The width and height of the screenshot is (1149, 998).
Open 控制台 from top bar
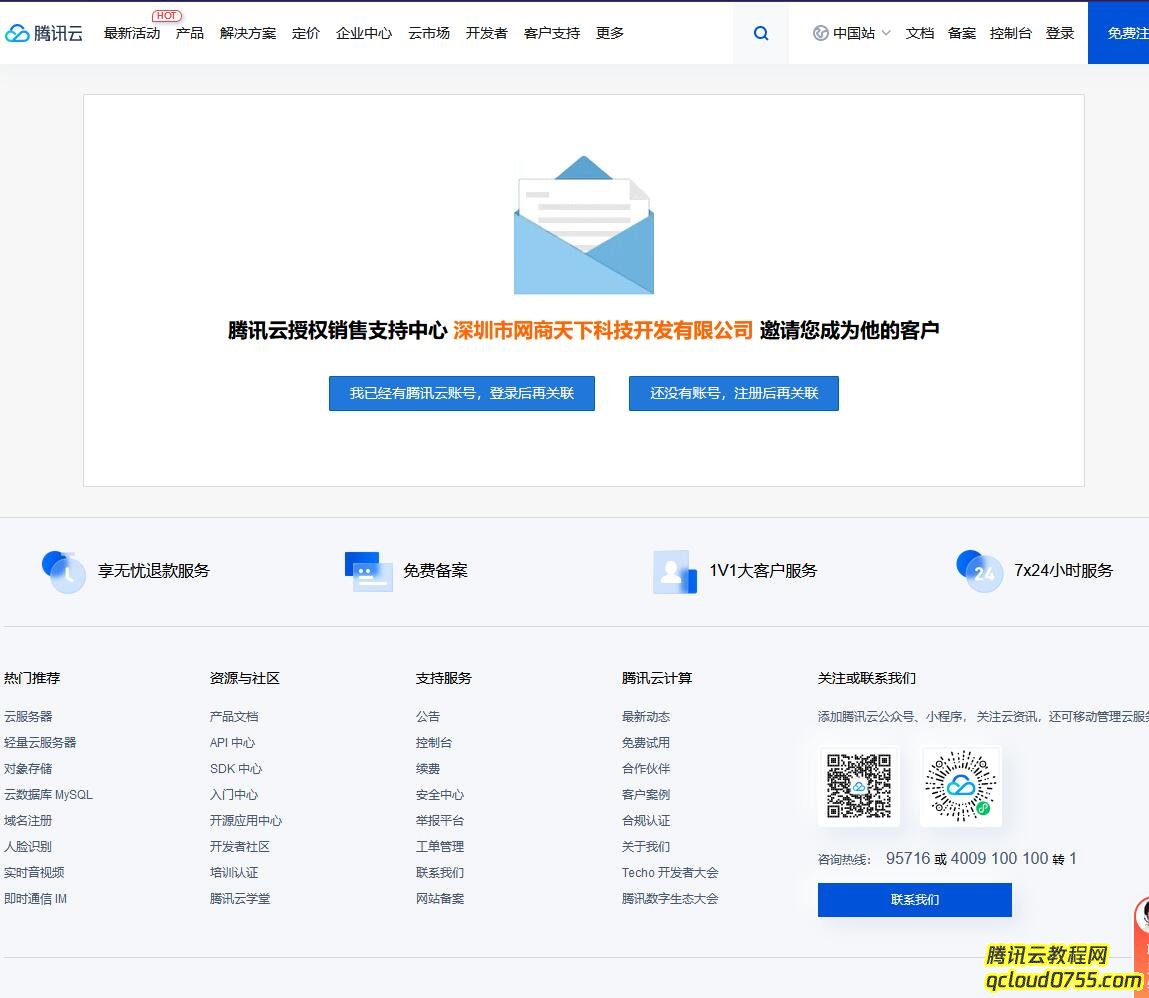pos(1011,33)
